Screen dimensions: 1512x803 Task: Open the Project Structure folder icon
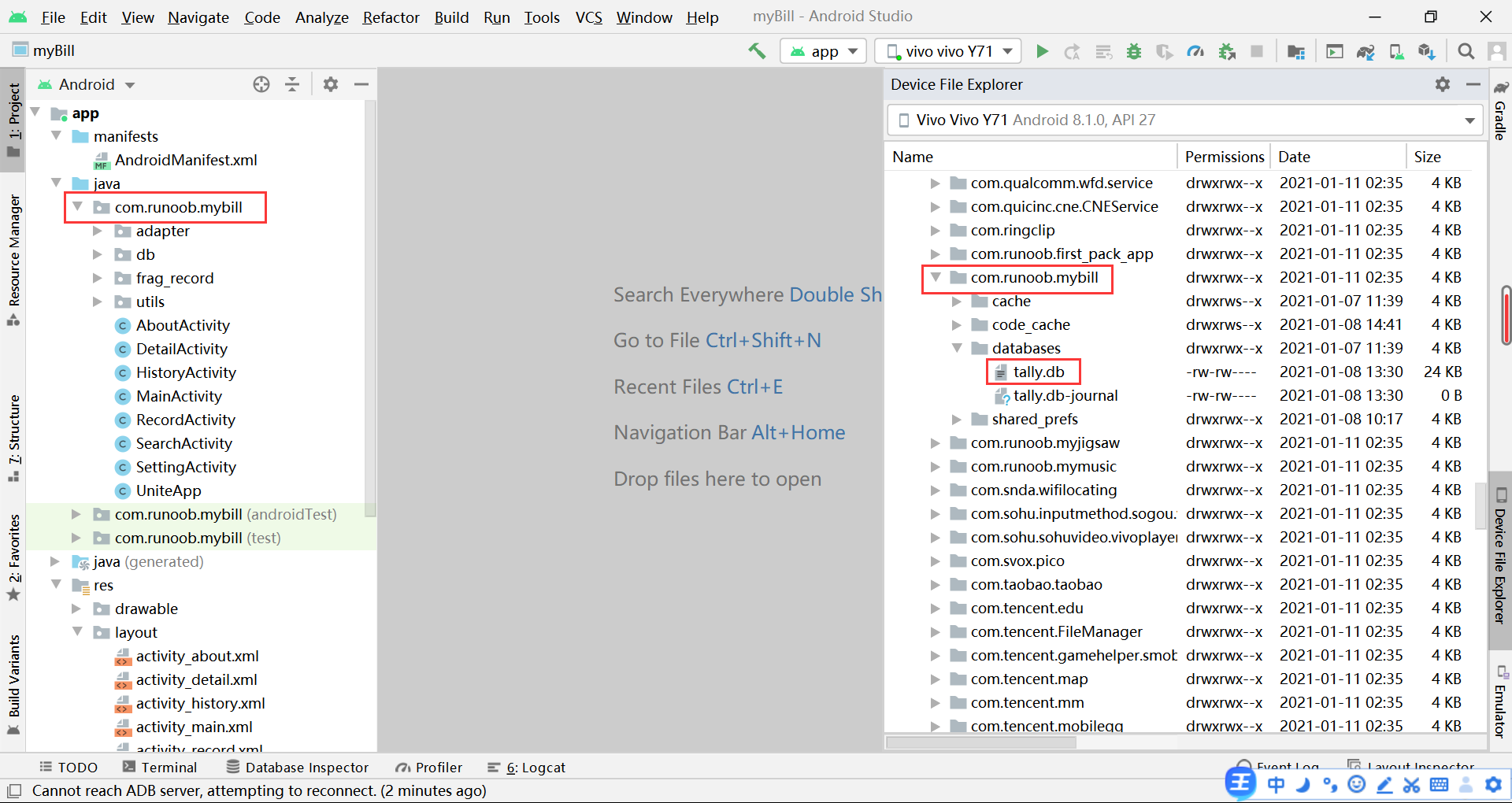(1295, 51)
